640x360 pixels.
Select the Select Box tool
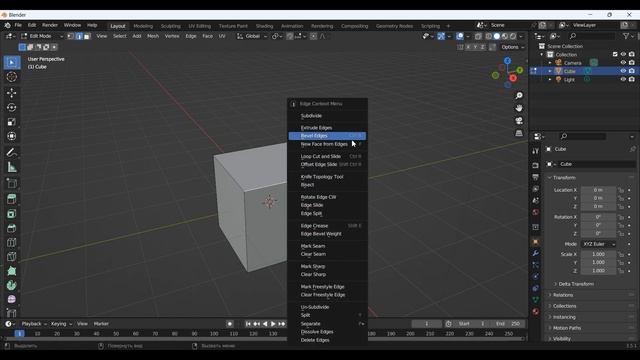pyautogui.click(x=11, y=62)
